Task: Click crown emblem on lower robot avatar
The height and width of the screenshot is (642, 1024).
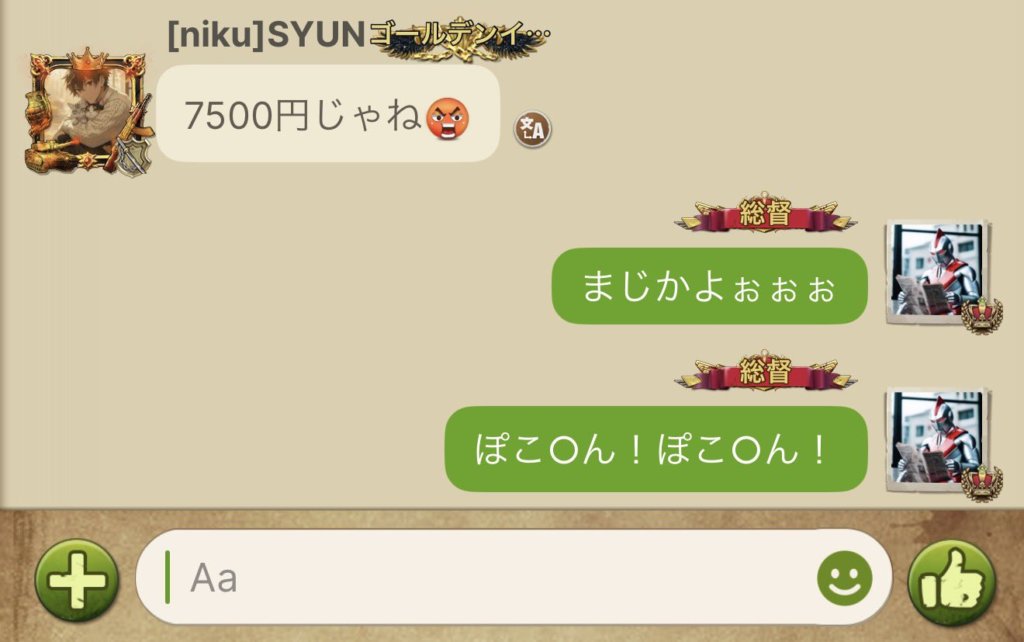Action: point(982,483)
